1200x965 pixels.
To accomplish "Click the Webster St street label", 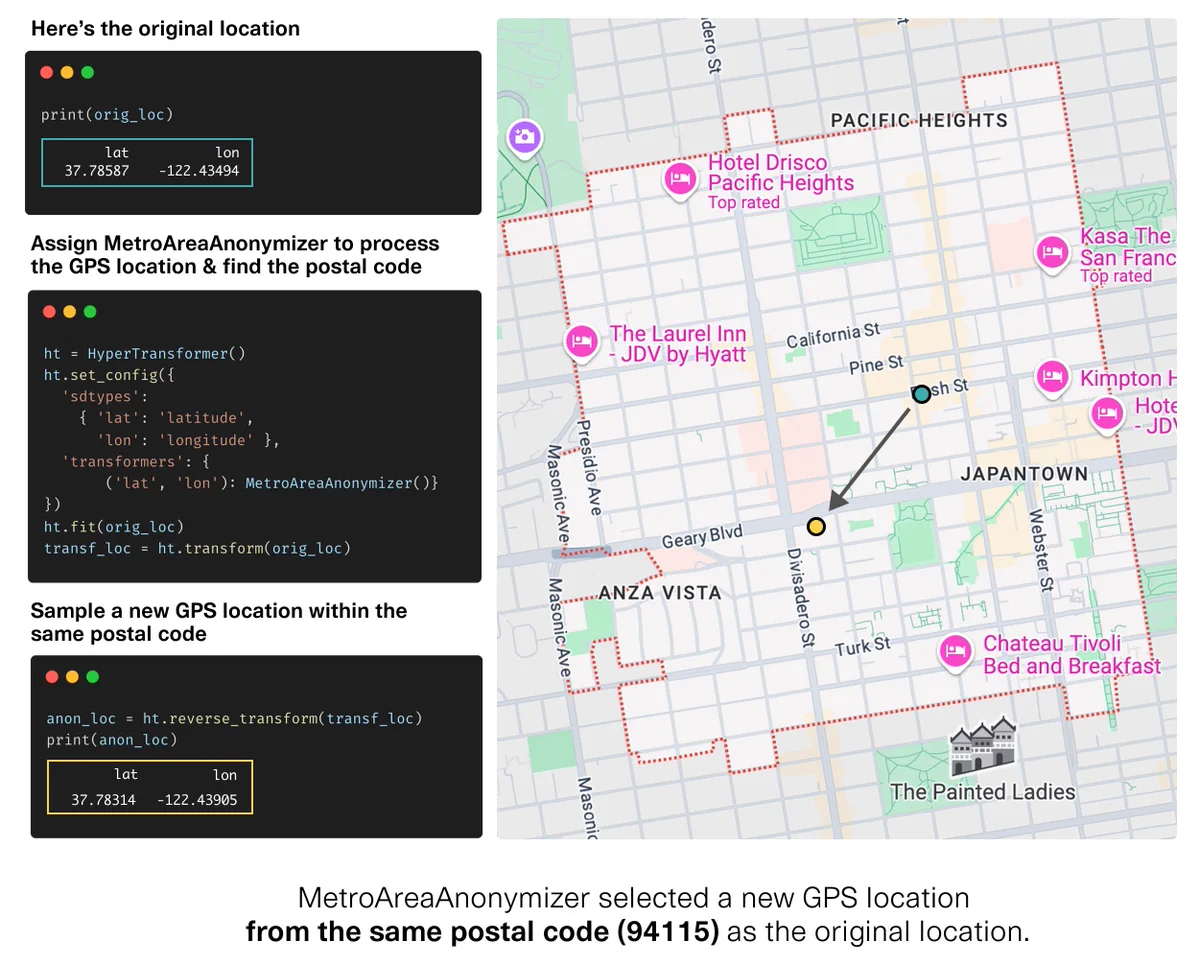I will pyautogui.click(x=1040, y=549).
